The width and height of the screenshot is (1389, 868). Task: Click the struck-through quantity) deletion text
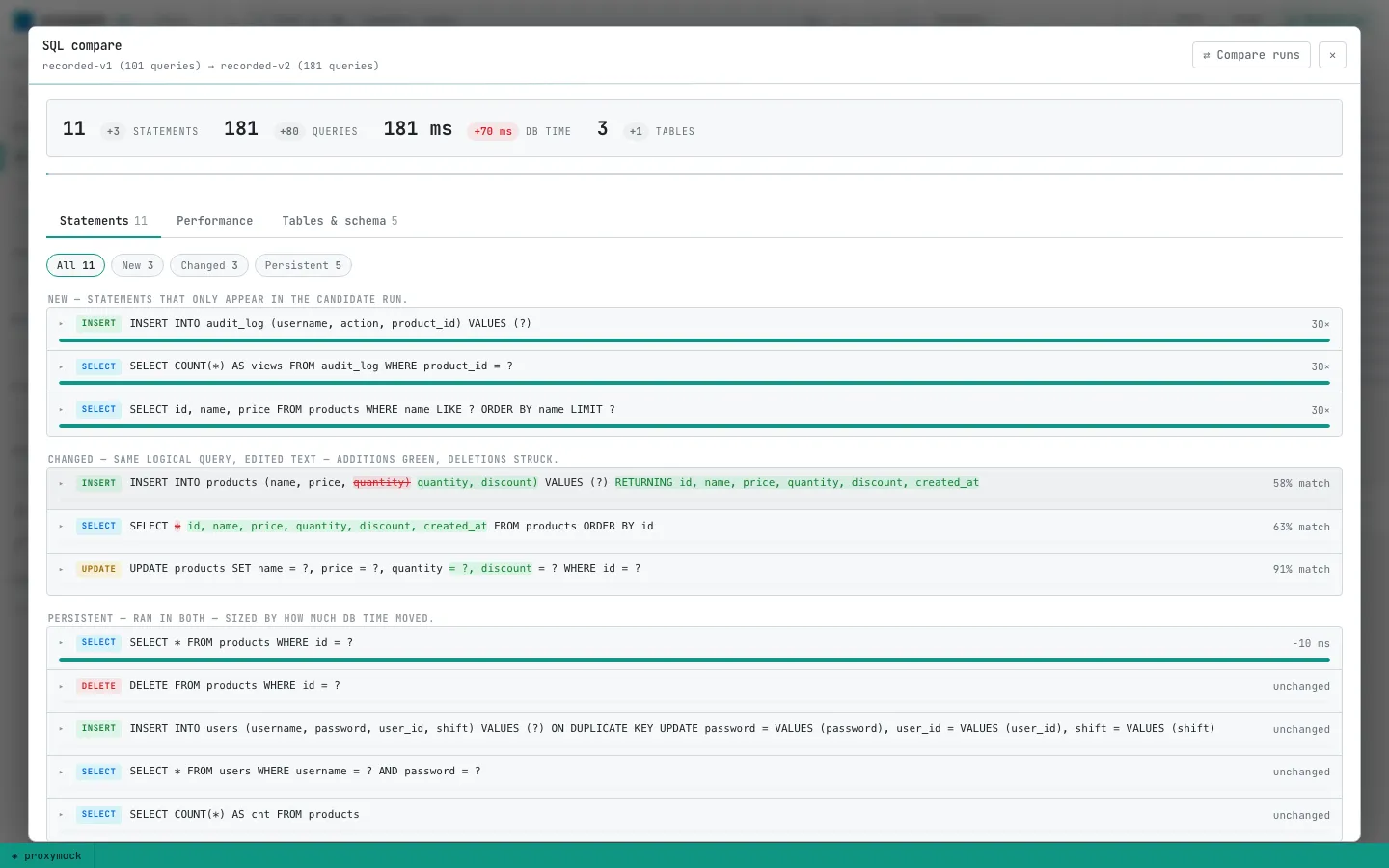coord(382,483)
